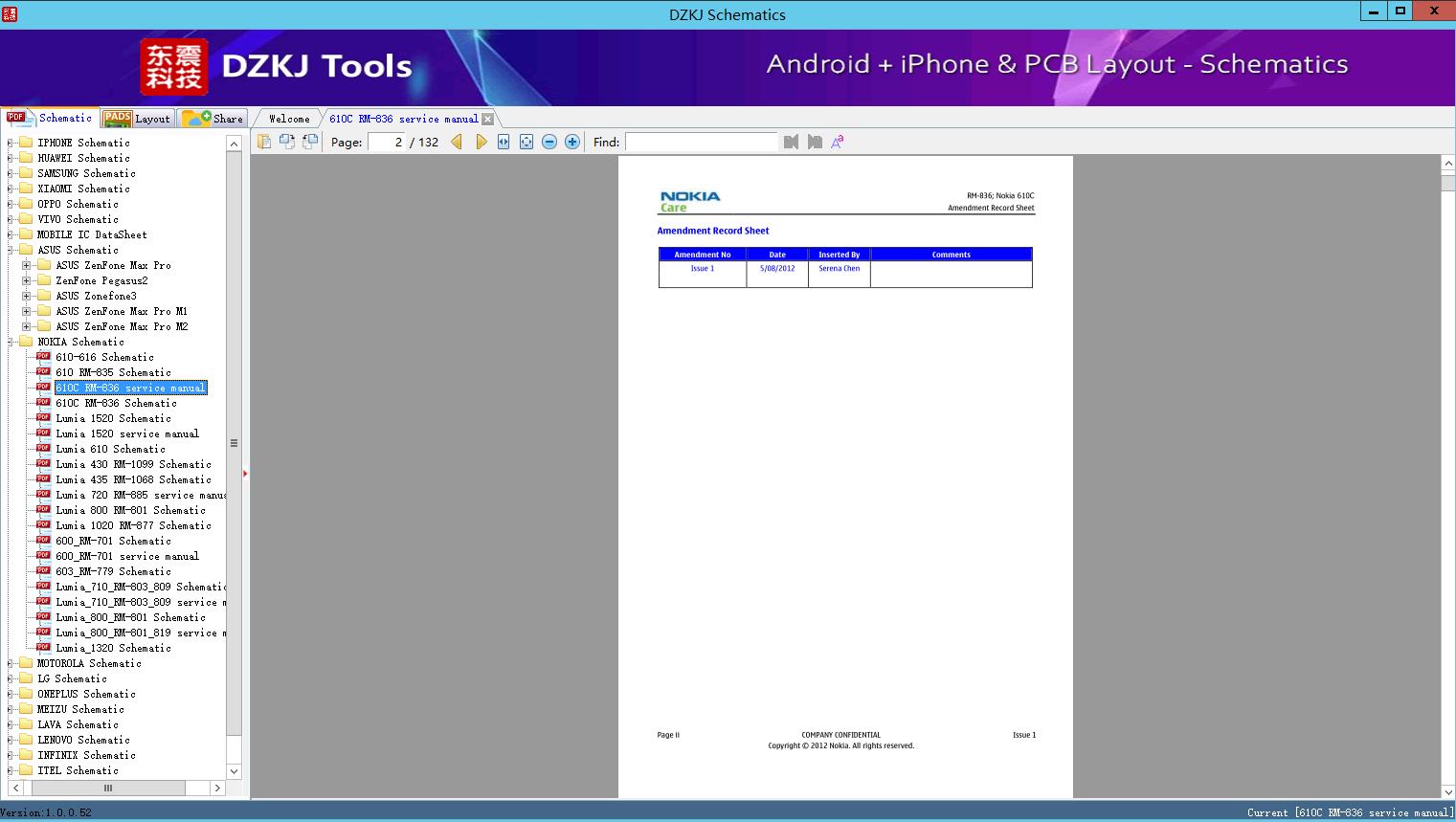Click the document view scroll-up arrow

click(x=1447, y=164)
